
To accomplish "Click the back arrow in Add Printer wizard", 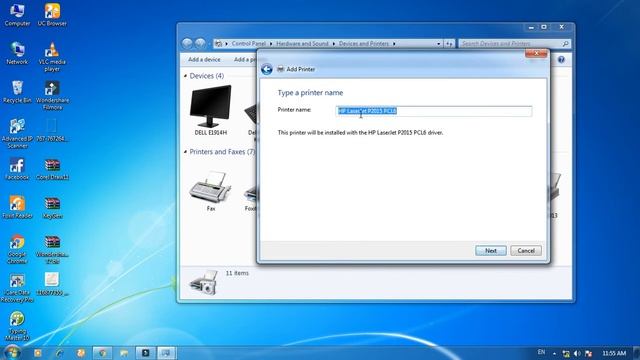I will pos(267,69).
